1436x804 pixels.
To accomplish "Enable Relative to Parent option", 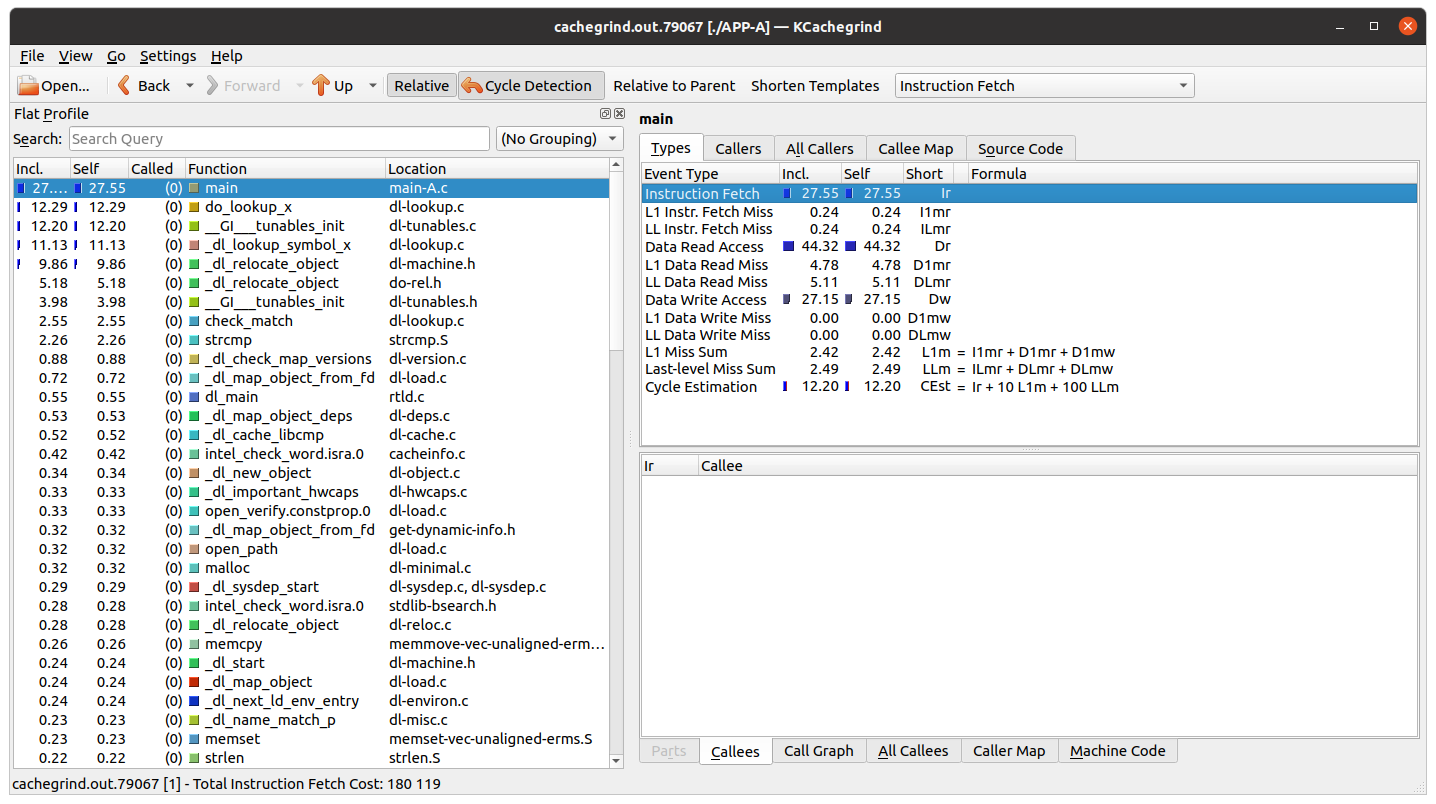I will point(673,86).
